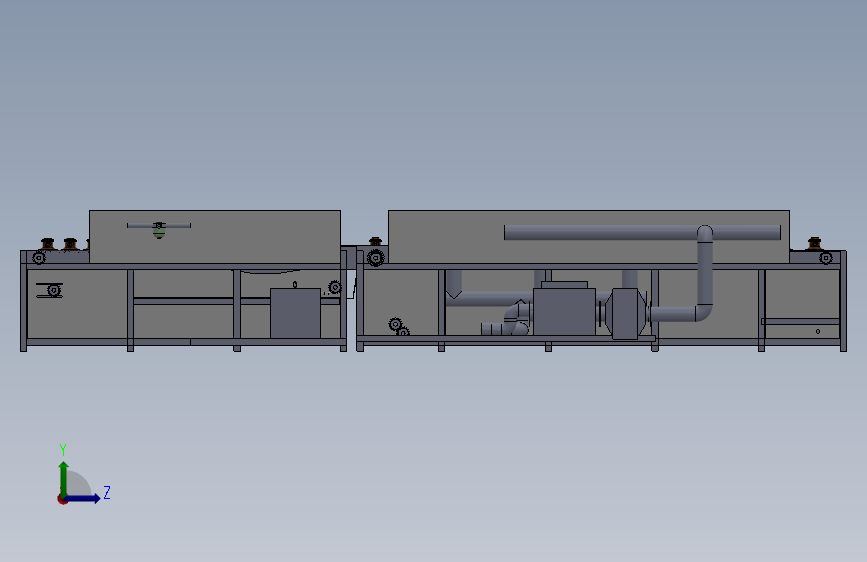This screenshot has height=562, width=867.
Task: Select the brown roller at far right end
Action: tap(814, 243)
